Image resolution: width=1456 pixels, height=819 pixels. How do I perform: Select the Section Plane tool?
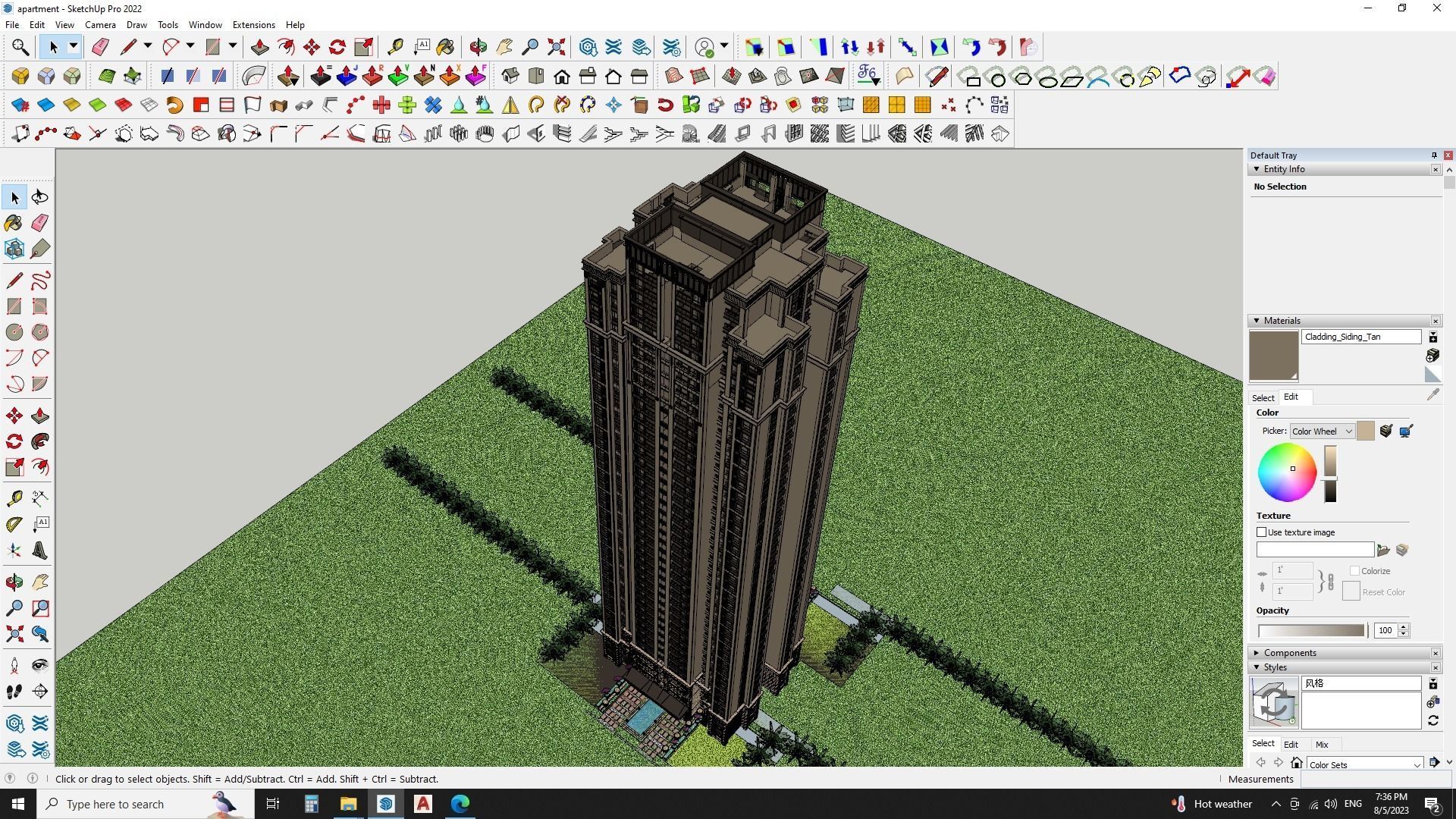[40, 692]
